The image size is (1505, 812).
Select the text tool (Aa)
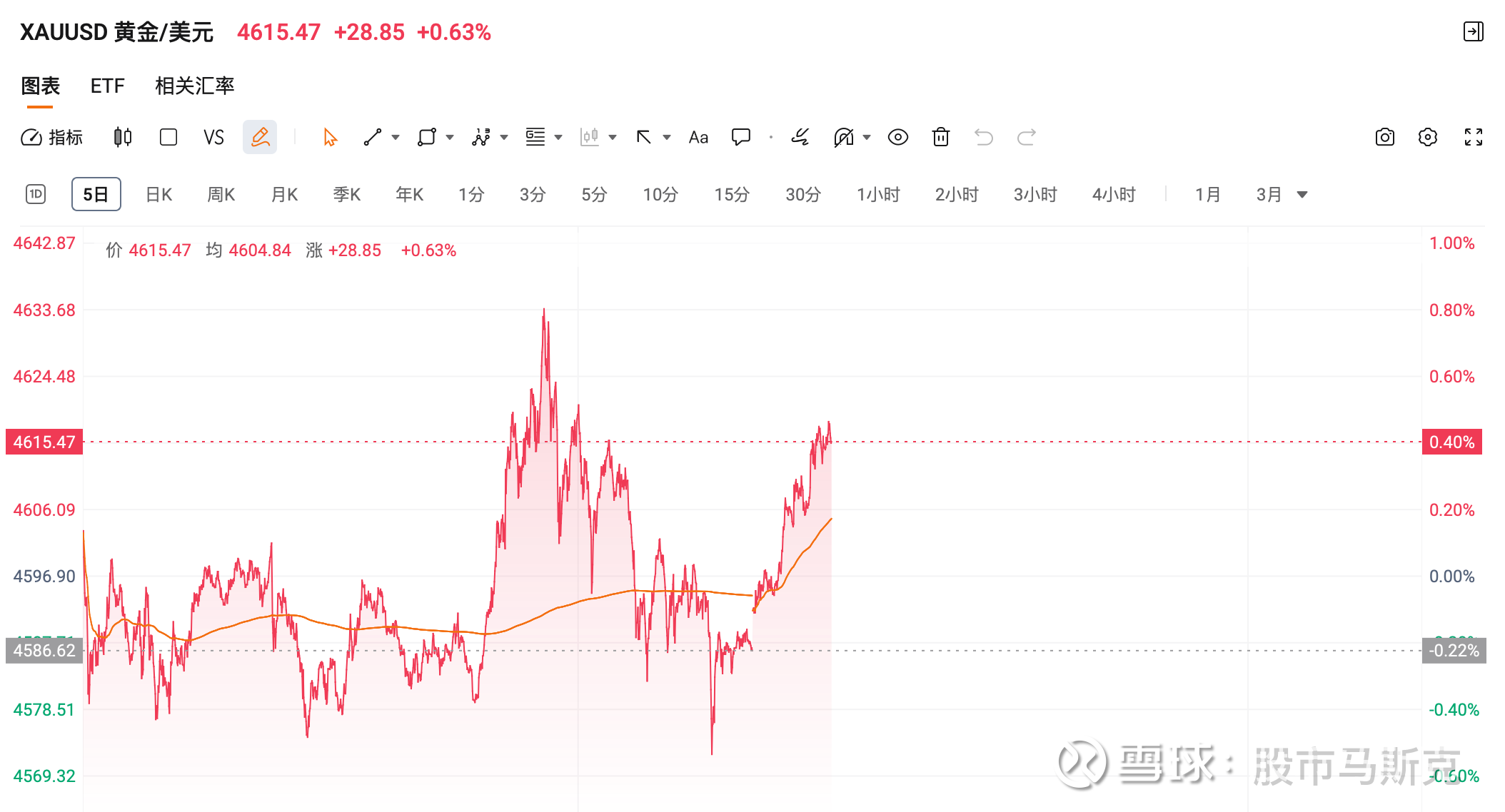(698, 137)
